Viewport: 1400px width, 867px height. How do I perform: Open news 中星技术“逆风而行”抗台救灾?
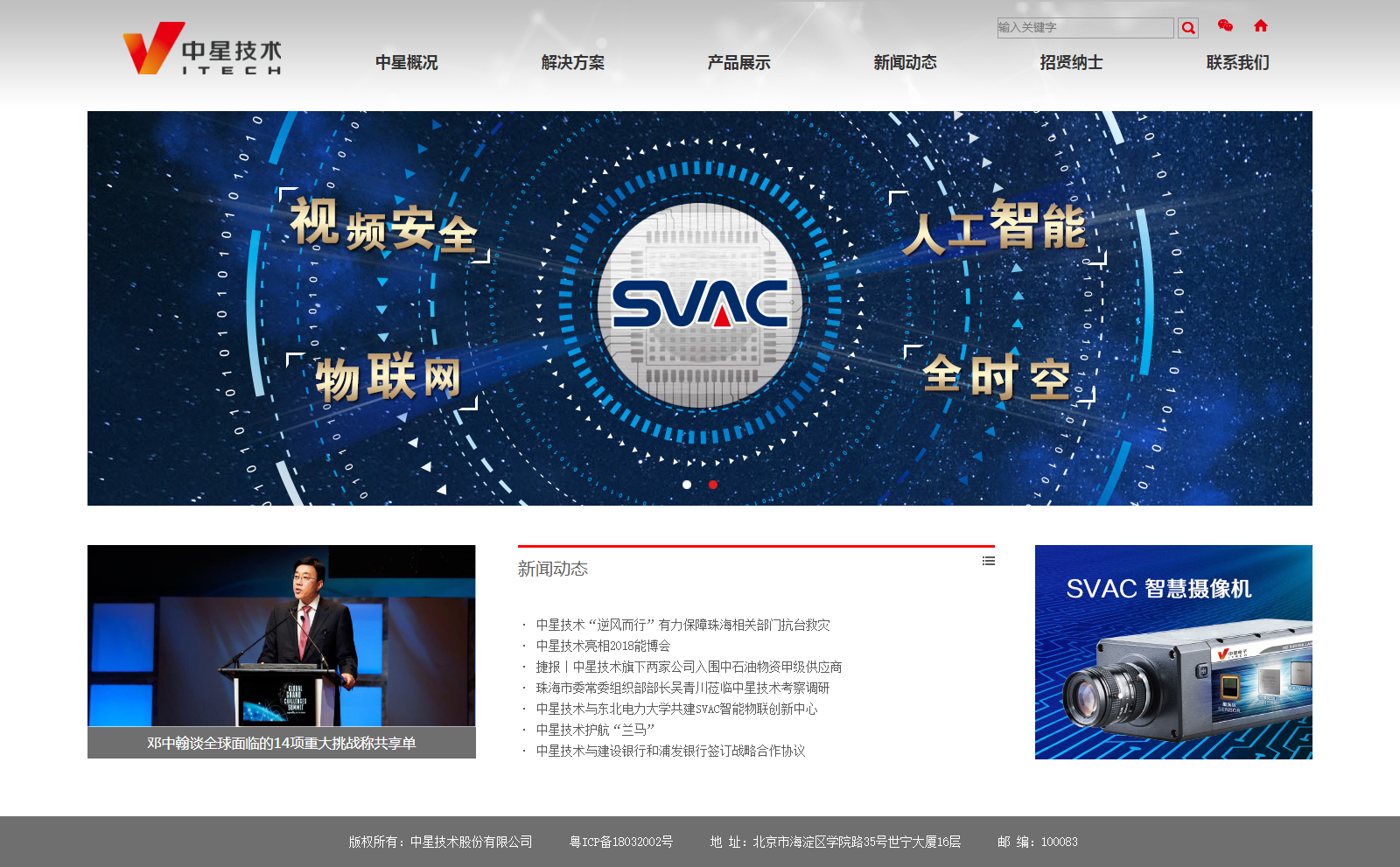[682, 625]
